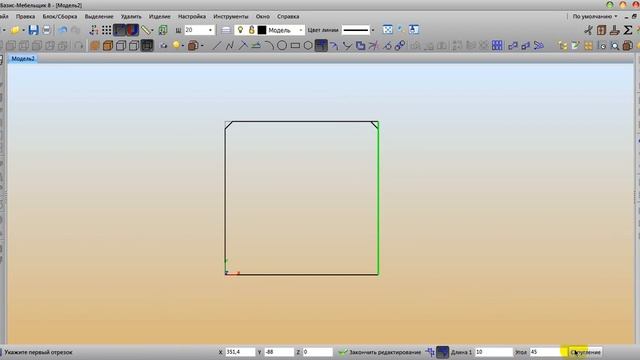The image size is (640, 360).
Task: Toggle the dark snapping mode button beside the magnet
Action: tap(120, 30)
